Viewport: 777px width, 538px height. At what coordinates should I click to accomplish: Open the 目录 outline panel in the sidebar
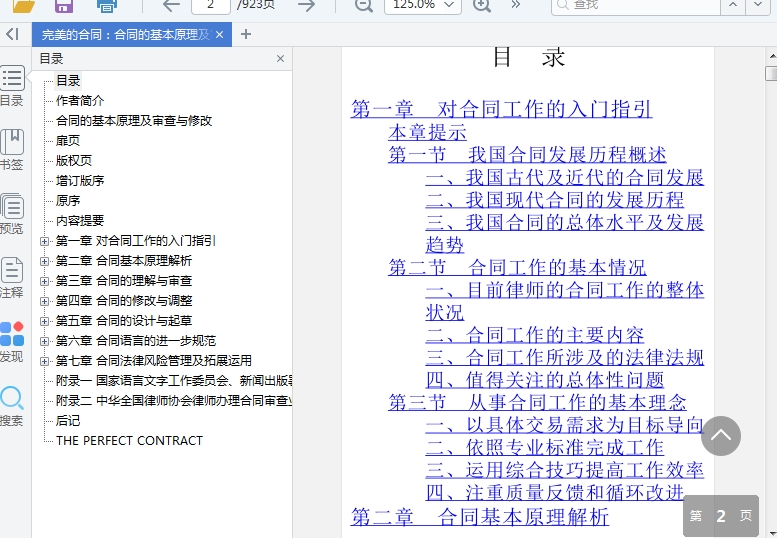[x=12, y=86]
